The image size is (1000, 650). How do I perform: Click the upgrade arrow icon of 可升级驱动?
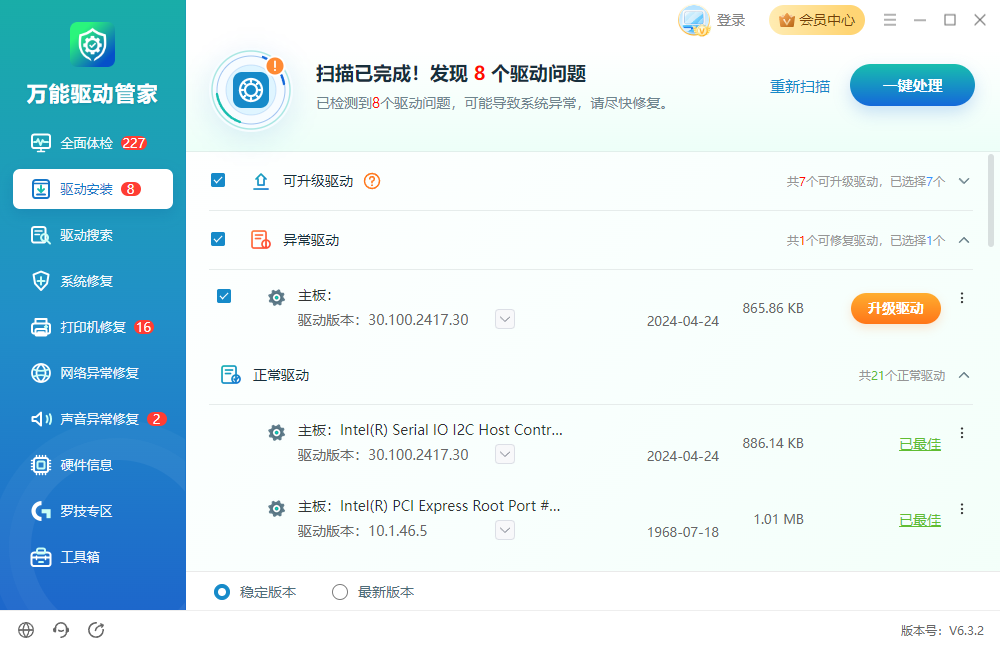(261, 181)
